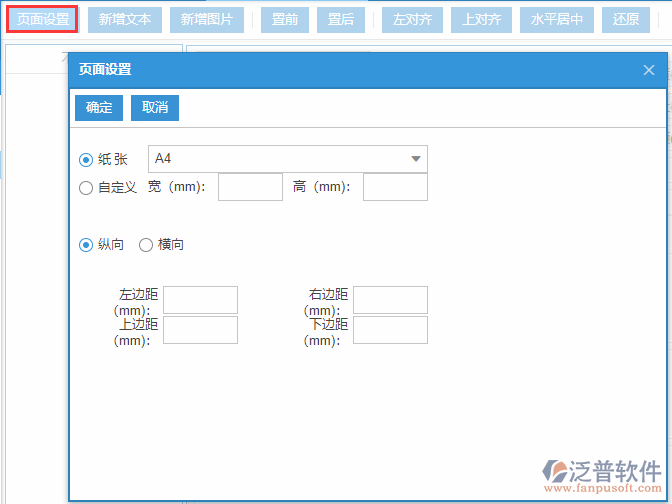Image resolution: width=672 pixels, height=504 pixels.
Task: Click the 水平居中 toolbar button
Action: 557,20
